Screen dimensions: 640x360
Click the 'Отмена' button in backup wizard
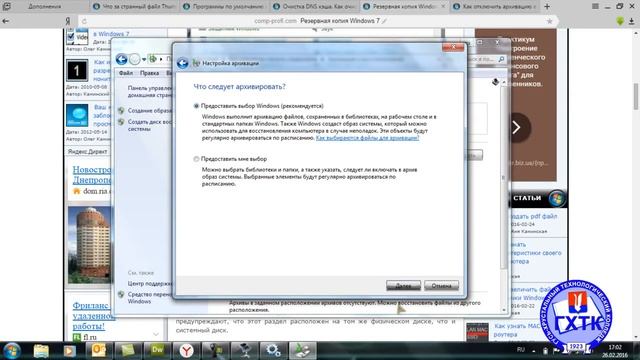(x=441, y=285)
